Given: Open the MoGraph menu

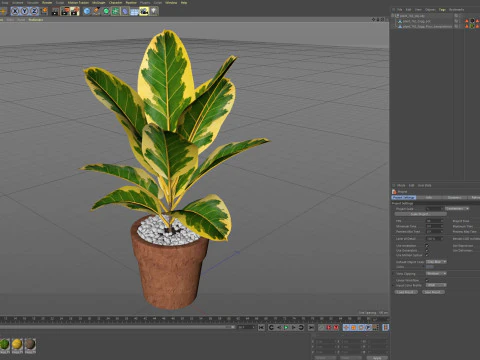Looking at the screenshot, I should point(99,3).
